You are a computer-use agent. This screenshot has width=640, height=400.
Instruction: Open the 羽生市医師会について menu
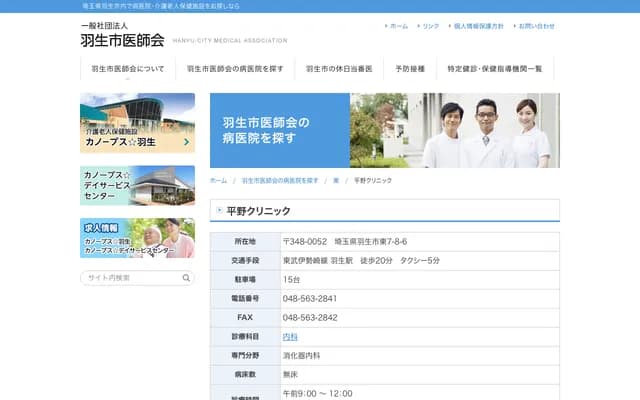coord(128,69)
